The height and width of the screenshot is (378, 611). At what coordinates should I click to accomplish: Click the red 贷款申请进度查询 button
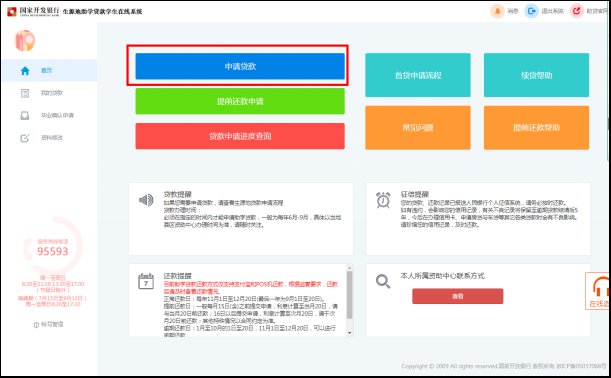(x=240, y=136)
